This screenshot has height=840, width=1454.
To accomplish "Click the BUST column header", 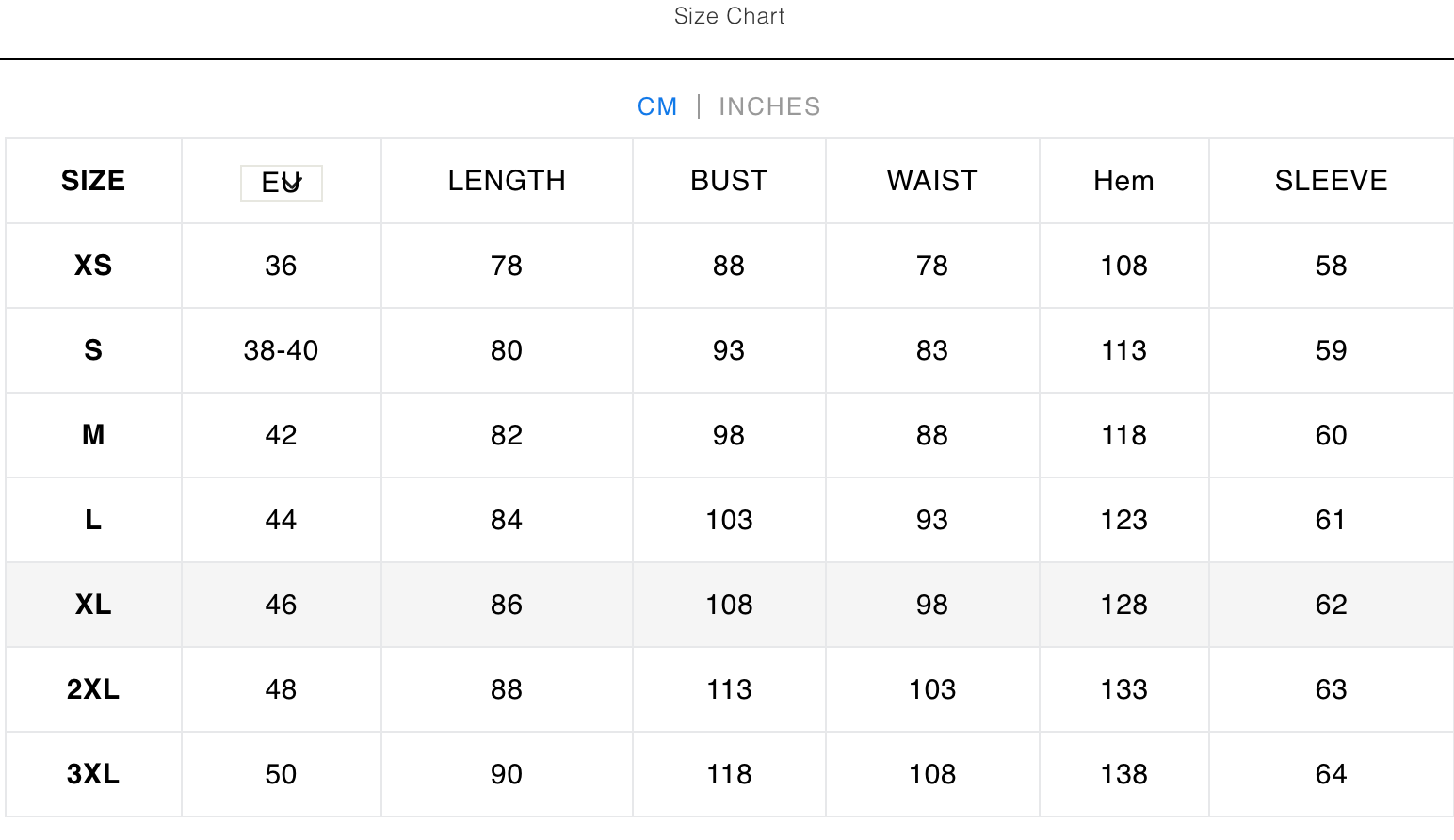I will (729, 181).
